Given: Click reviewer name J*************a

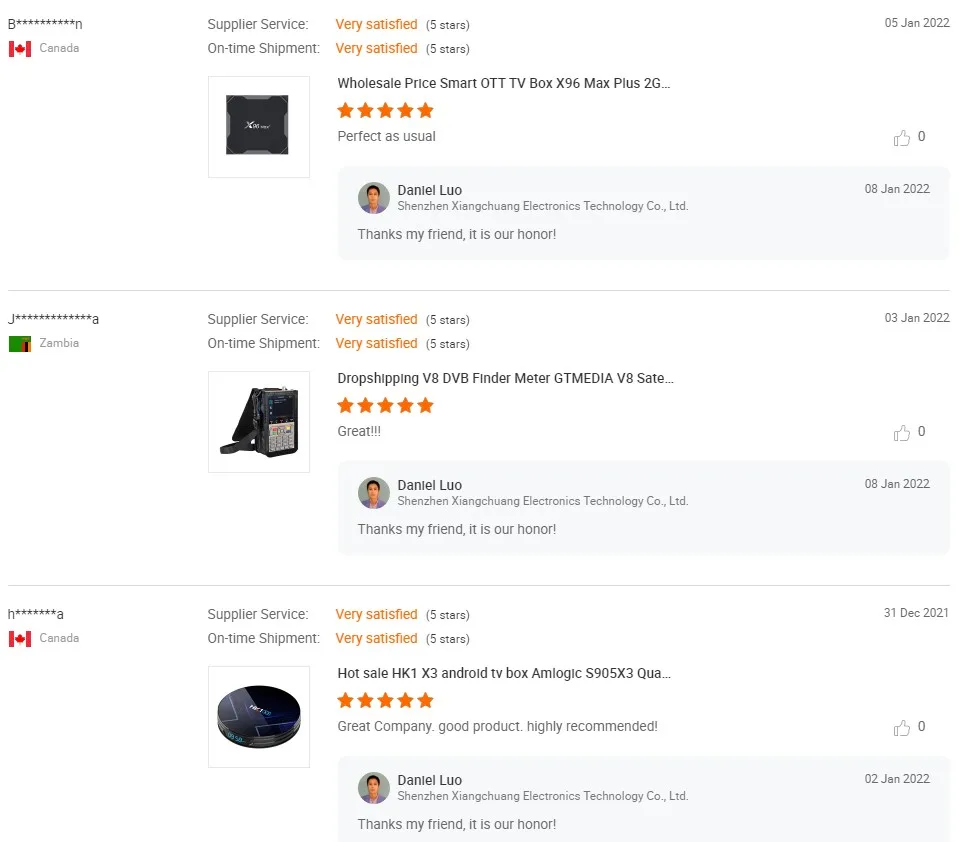Looking at the screenshot, I should tap(54, 320).
